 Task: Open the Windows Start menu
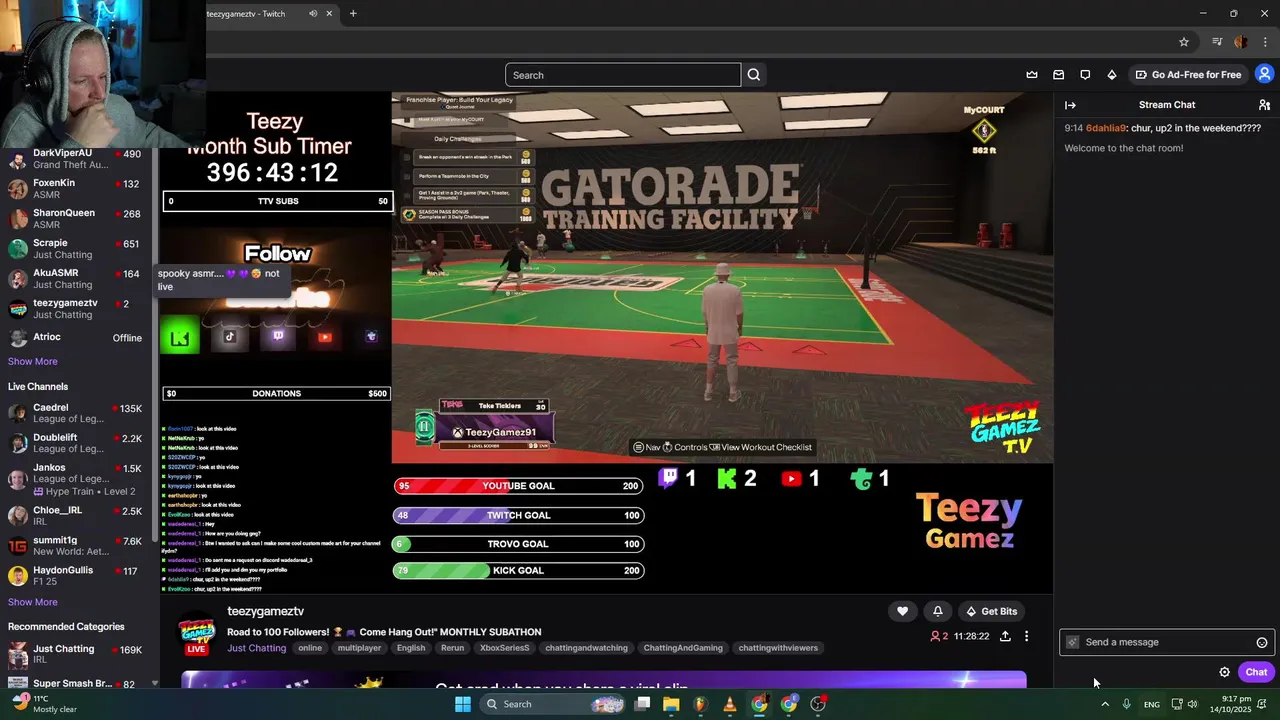(462, 704)
